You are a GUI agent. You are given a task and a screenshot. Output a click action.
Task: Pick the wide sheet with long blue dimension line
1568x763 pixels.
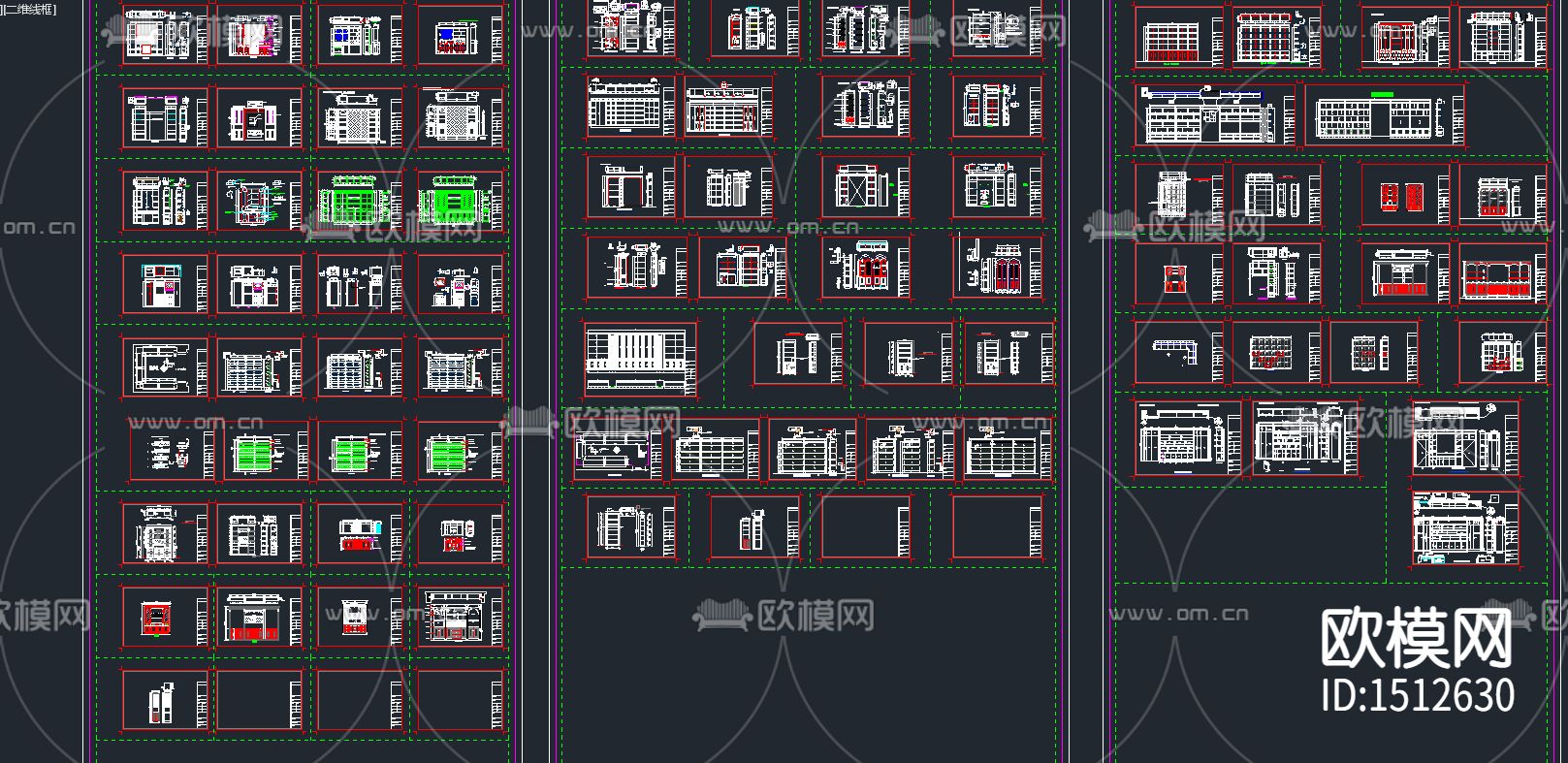(1215, 116)
